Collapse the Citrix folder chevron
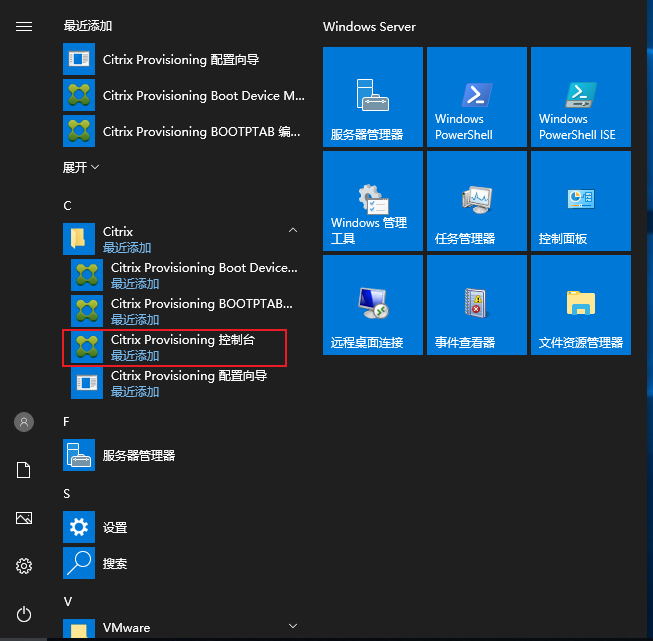The height and width of the screenshot is (641, 653). tap(292, 231)
